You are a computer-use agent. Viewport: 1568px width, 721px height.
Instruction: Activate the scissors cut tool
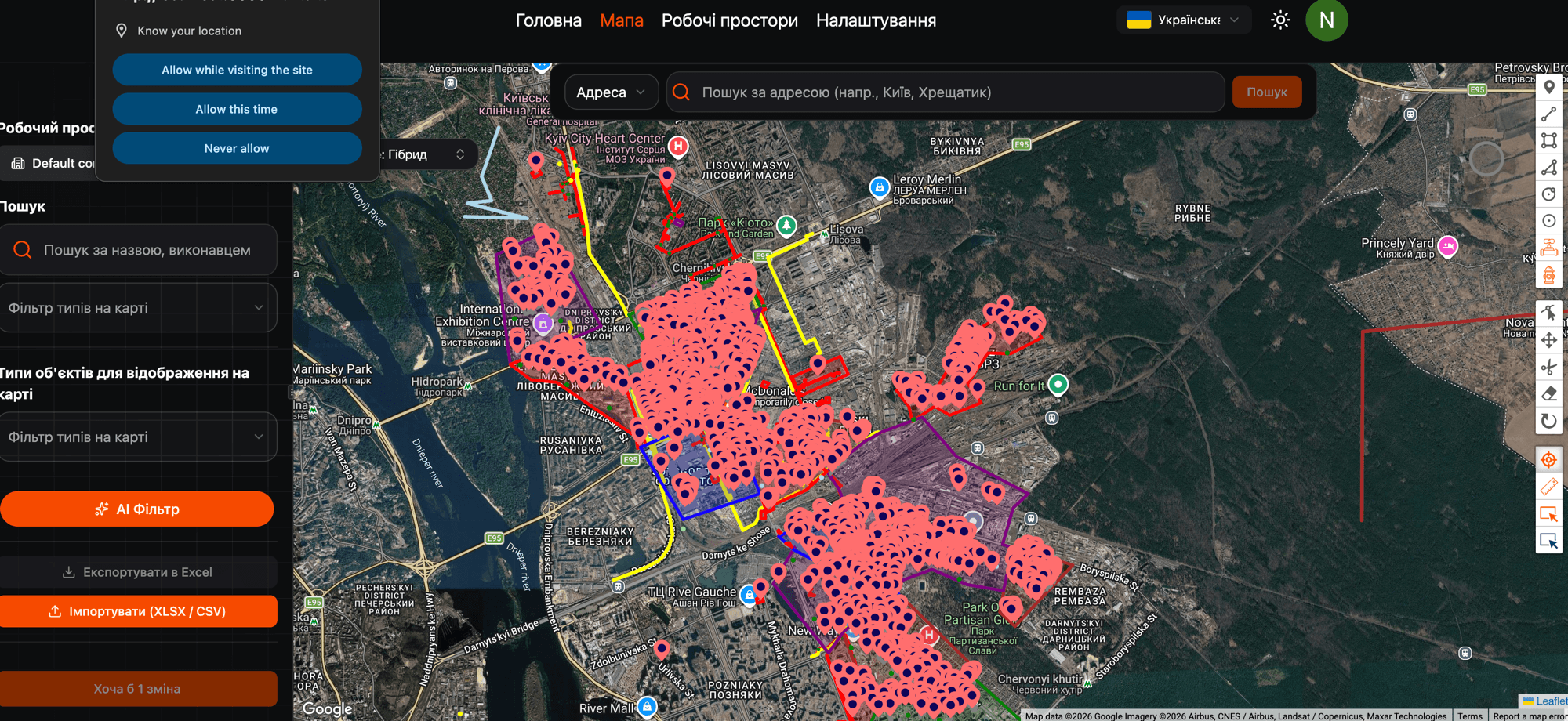[1548, 367]
